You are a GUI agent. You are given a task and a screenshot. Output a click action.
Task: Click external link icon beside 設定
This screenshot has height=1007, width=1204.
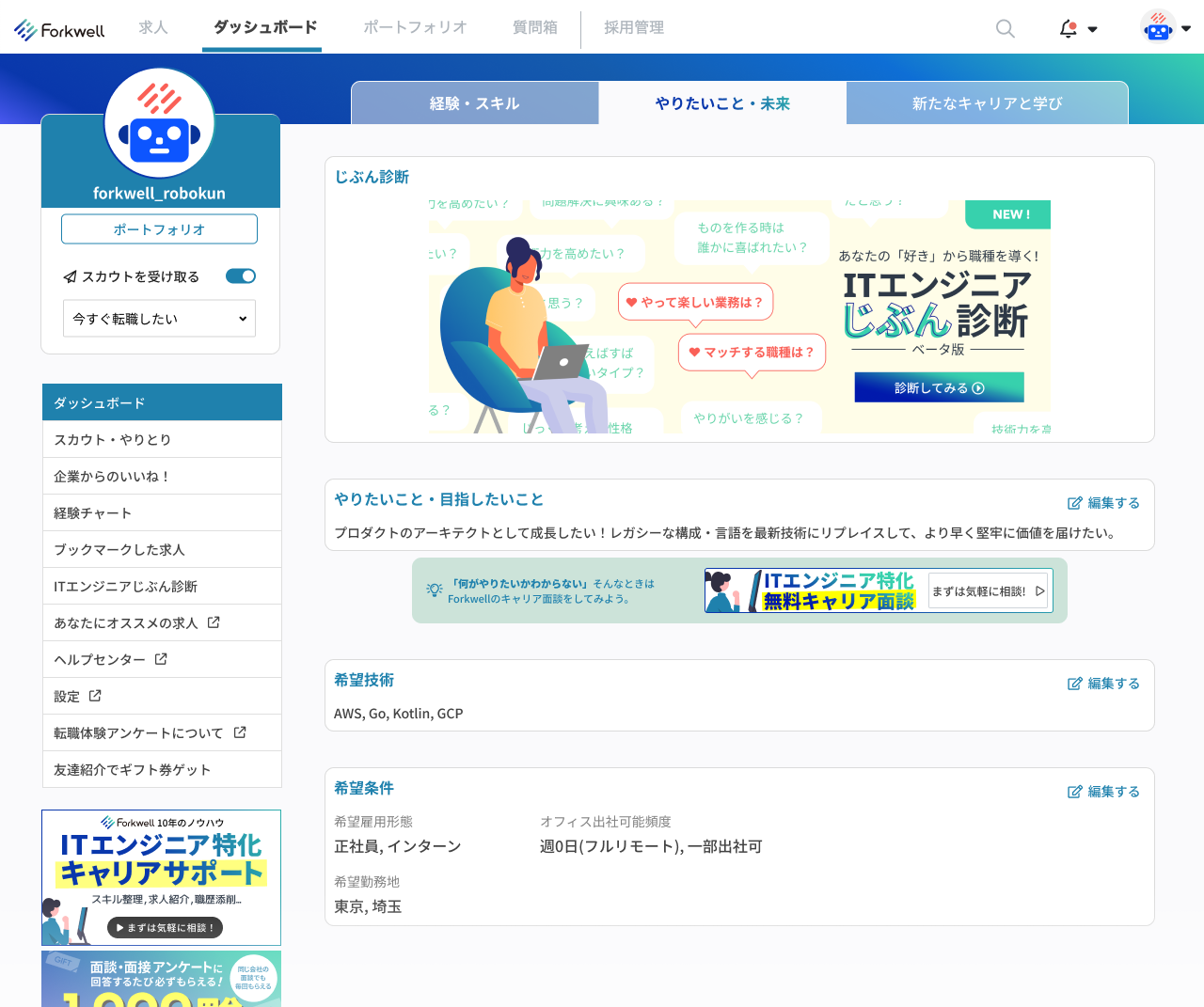point(95,696)
